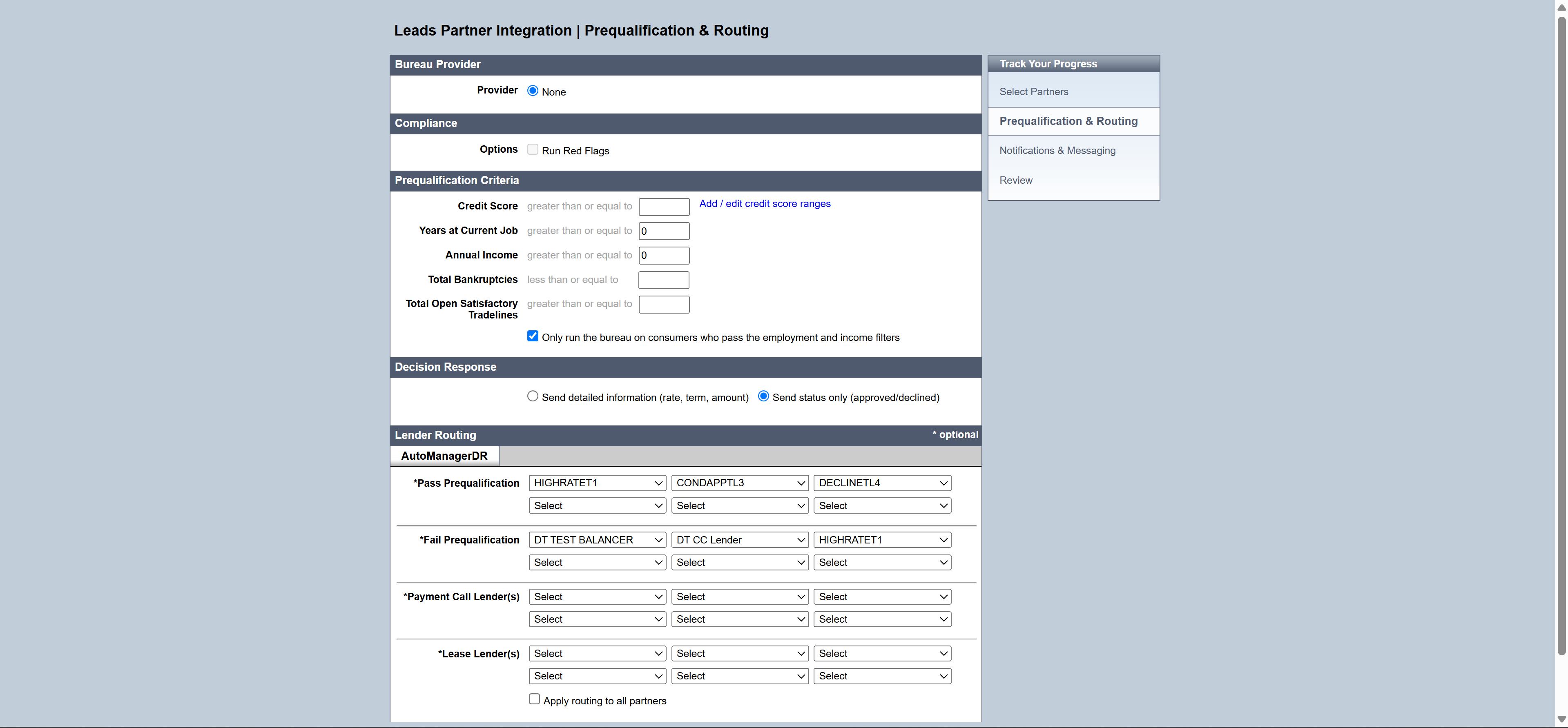The width and height of the screenshot is (1568, 728).
Task: Open HIGHRATET1 Fail Prequalification dropdown
Action: click(x=882, y=540)
